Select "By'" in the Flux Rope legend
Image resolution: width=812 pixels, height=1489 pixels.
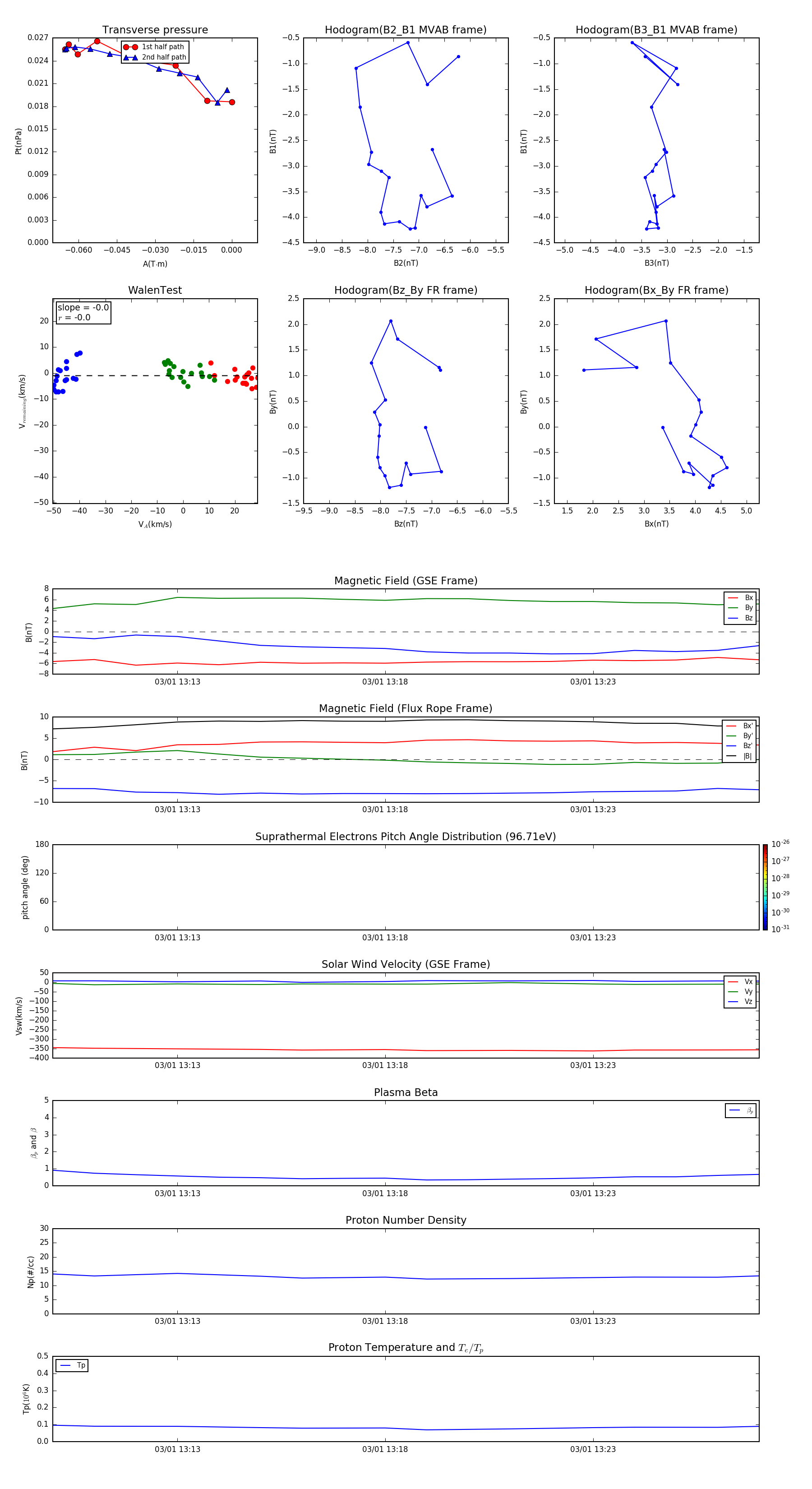[740, 736]
